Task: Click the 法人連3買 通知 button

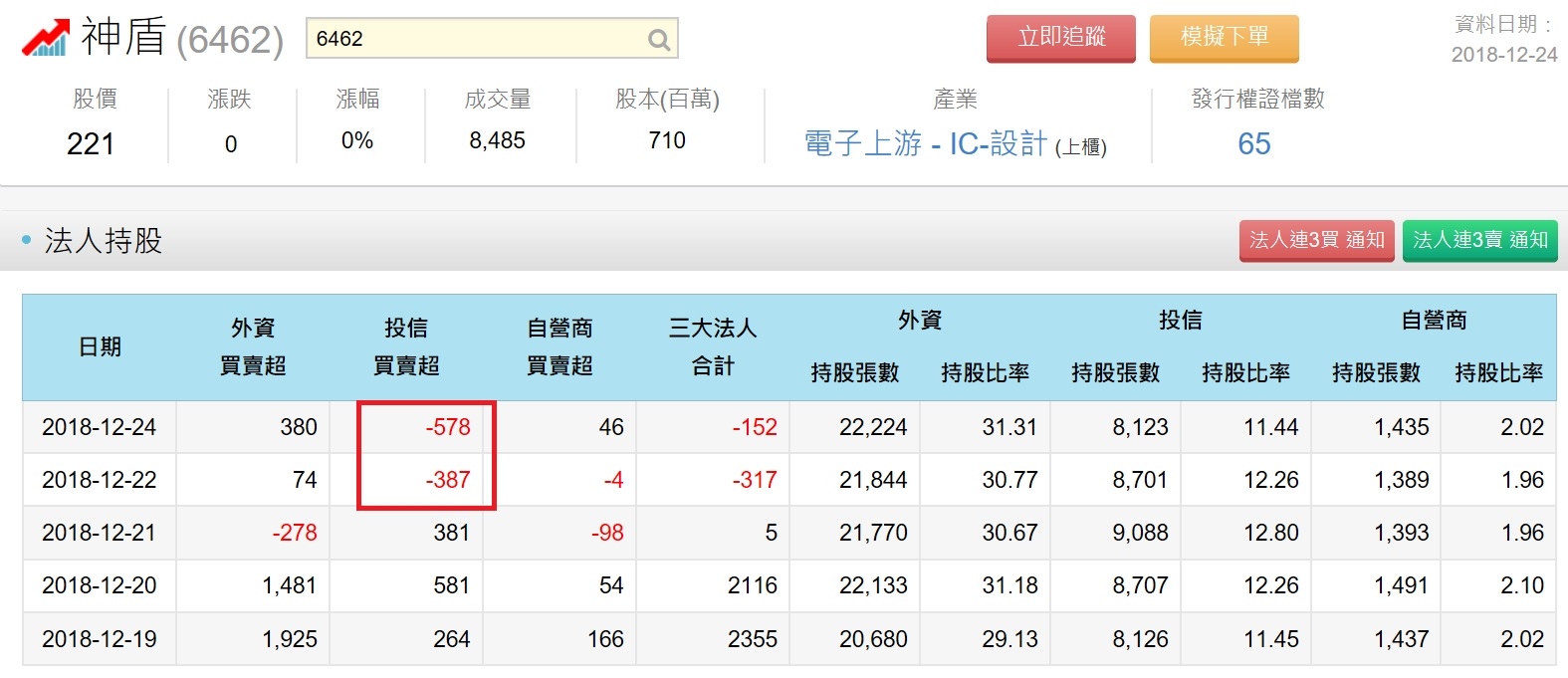Action: coord(1317,240)
